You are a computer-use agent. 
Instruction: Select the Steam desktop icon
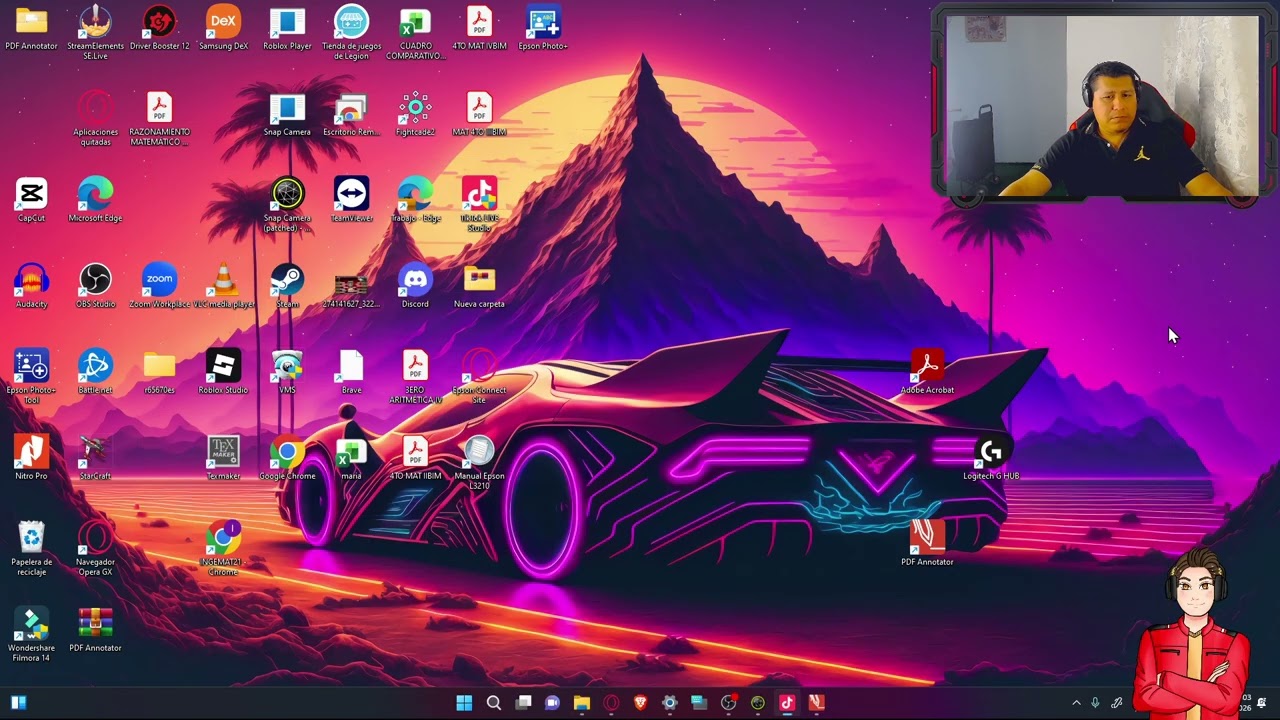(x=287, y=286)
